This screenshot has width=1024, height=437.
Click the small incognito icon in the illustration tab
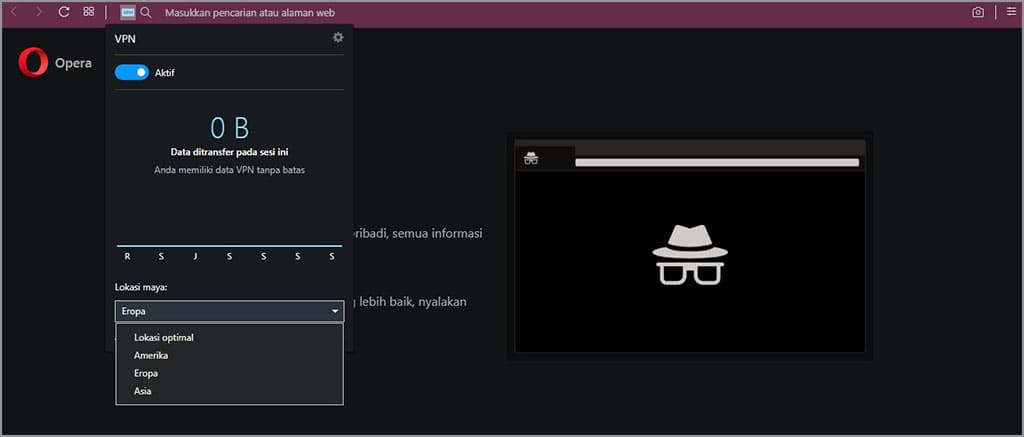531,158
